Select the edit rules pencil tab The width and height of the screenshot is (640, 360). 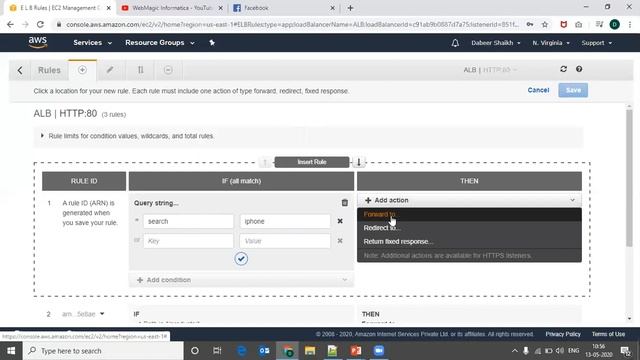point(110,70)
